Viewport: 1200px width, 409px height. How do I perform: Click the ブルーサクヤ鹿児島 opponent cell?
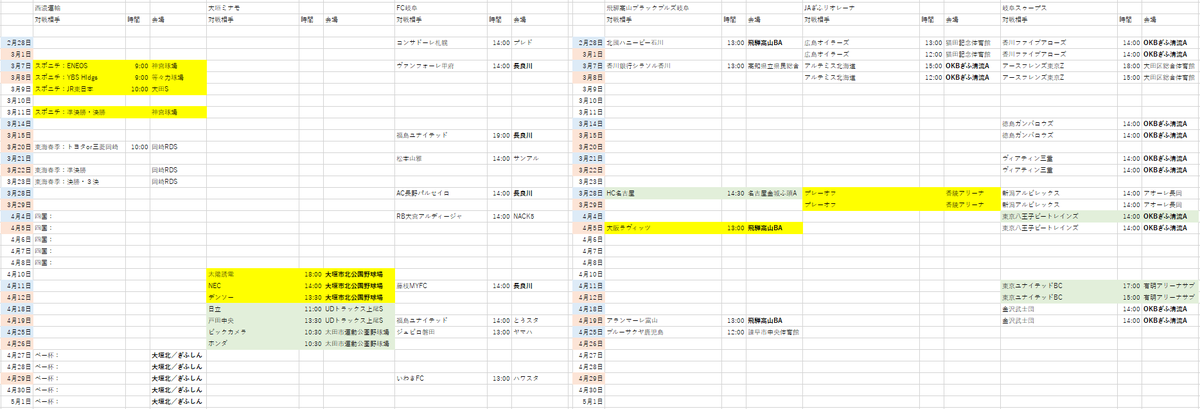click(665, 332)
